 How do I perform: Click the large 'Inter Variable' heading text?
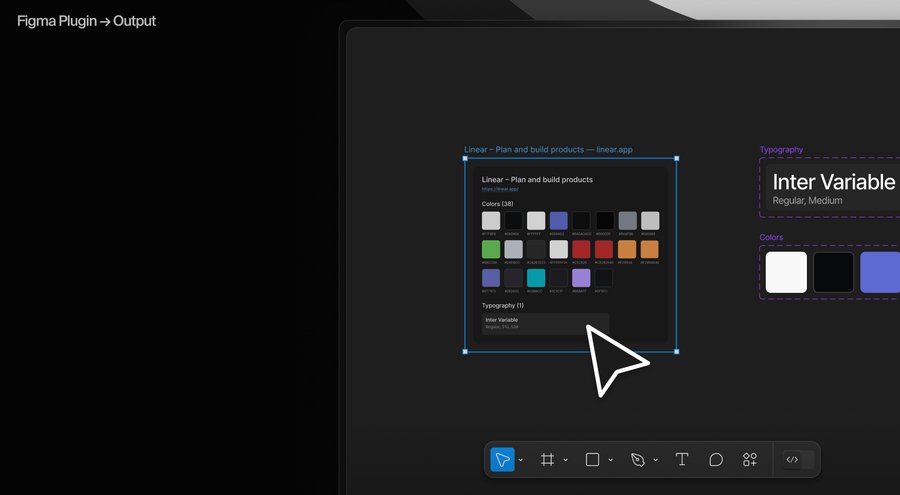833,182
